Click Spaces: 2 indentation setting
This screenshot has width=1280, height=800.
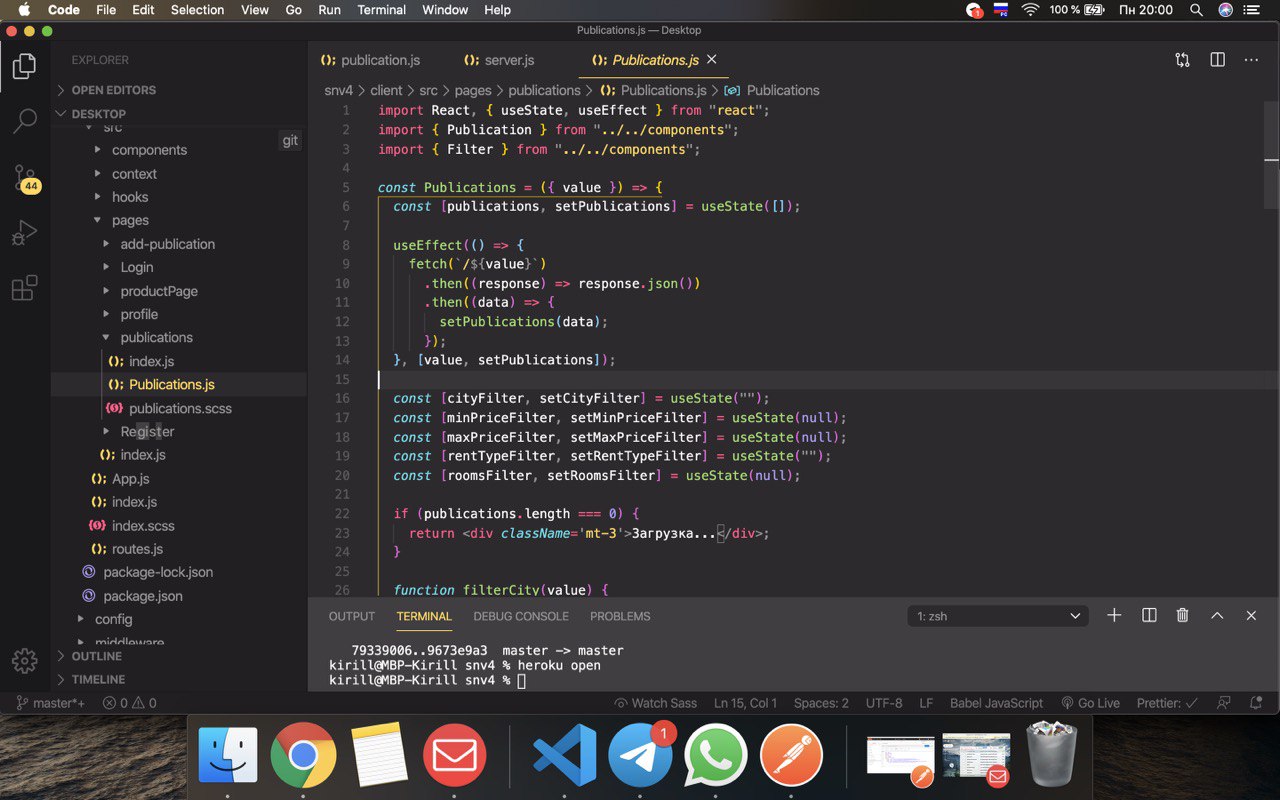(821, 703)
